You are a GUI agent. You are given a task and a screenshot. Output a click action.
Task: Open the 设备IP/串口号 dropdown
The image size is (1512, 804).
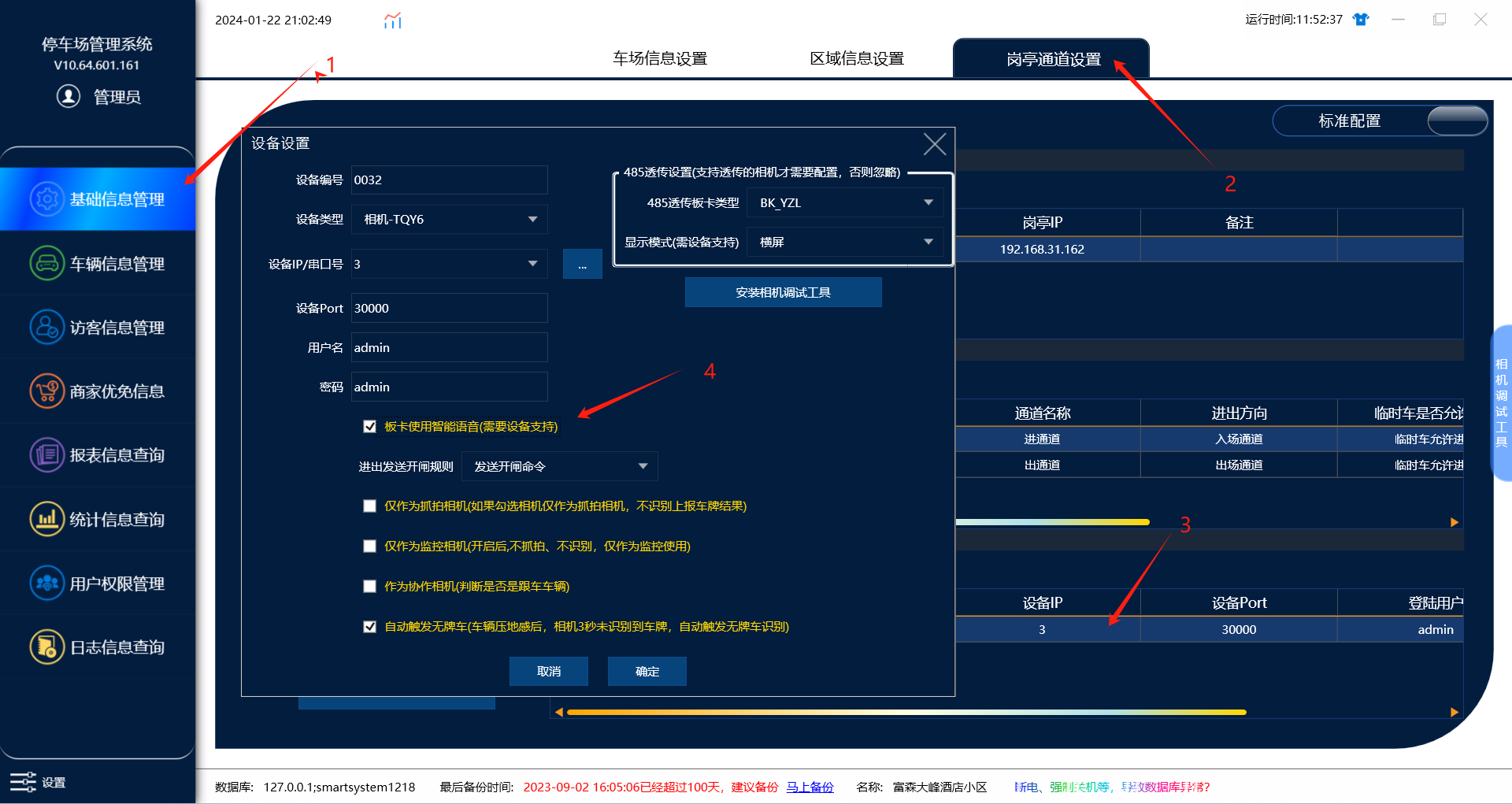pos(449,264)
